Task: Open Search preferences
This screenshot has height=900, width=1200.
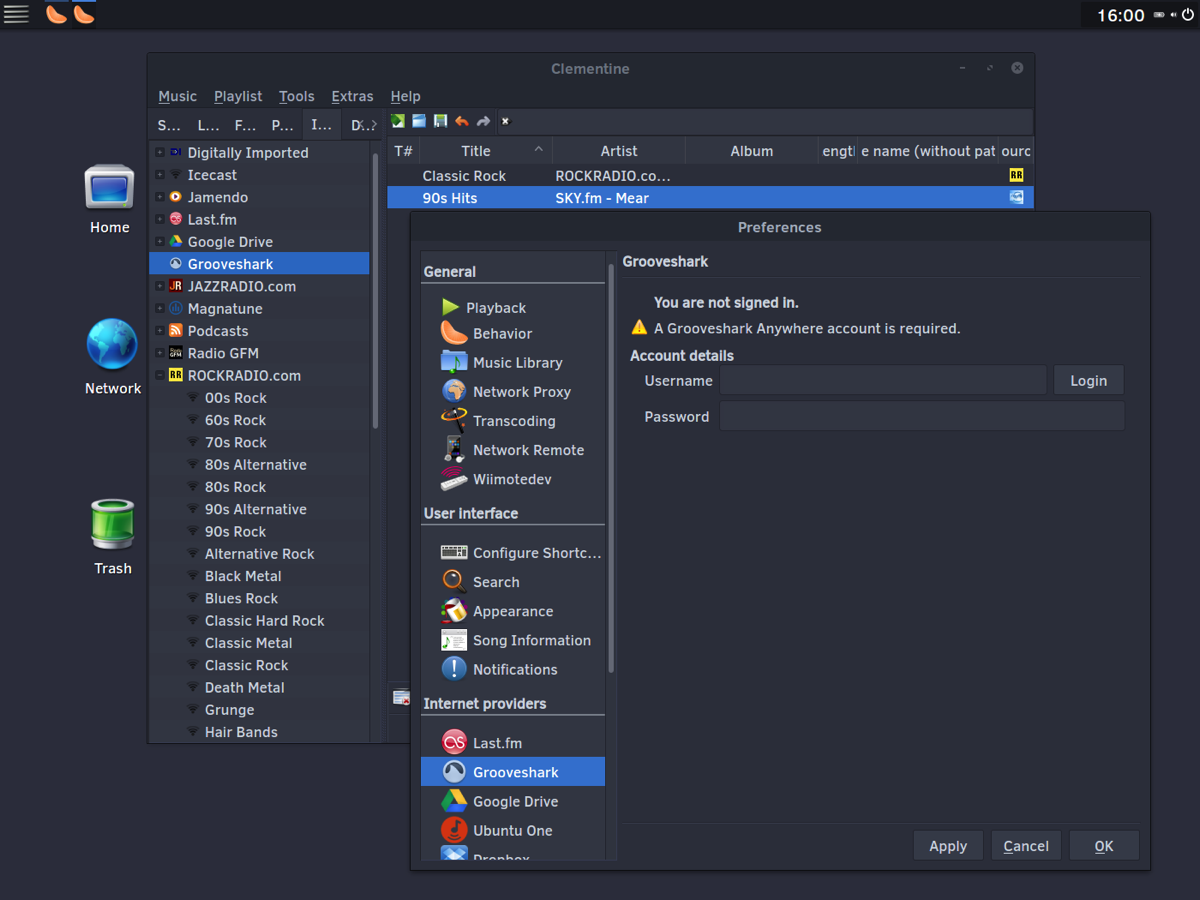Action: click(479, 581)
